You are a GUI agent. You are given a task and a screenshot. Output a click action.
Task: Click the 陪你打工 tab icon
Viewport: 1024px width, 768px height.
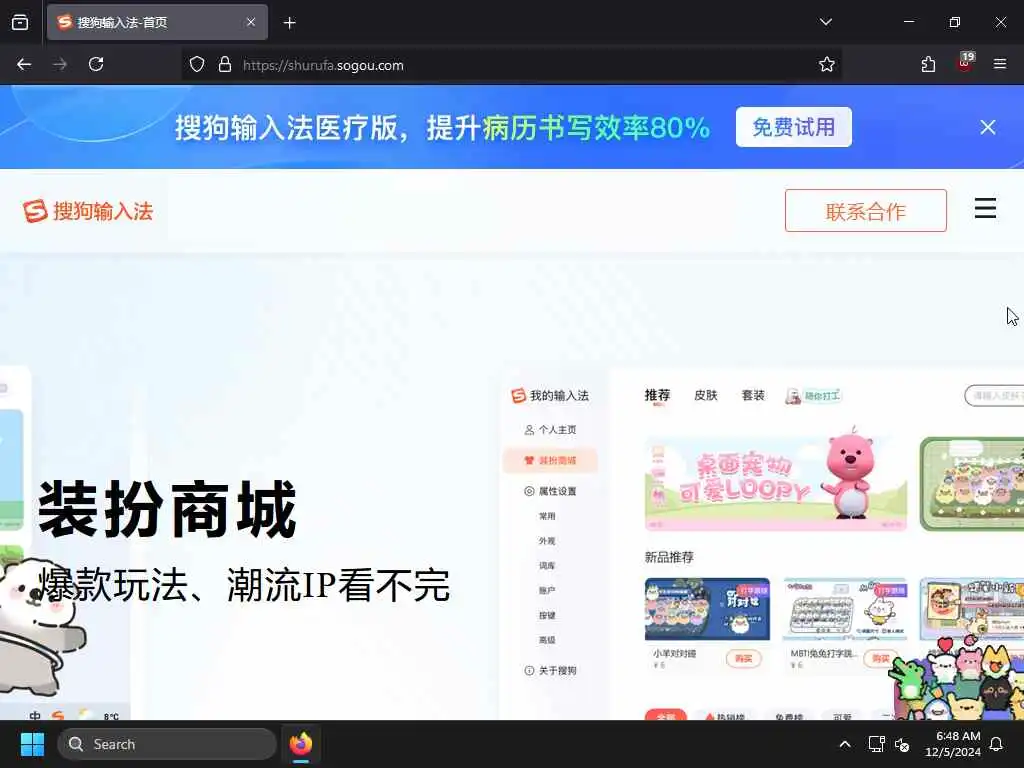(813, 396)
